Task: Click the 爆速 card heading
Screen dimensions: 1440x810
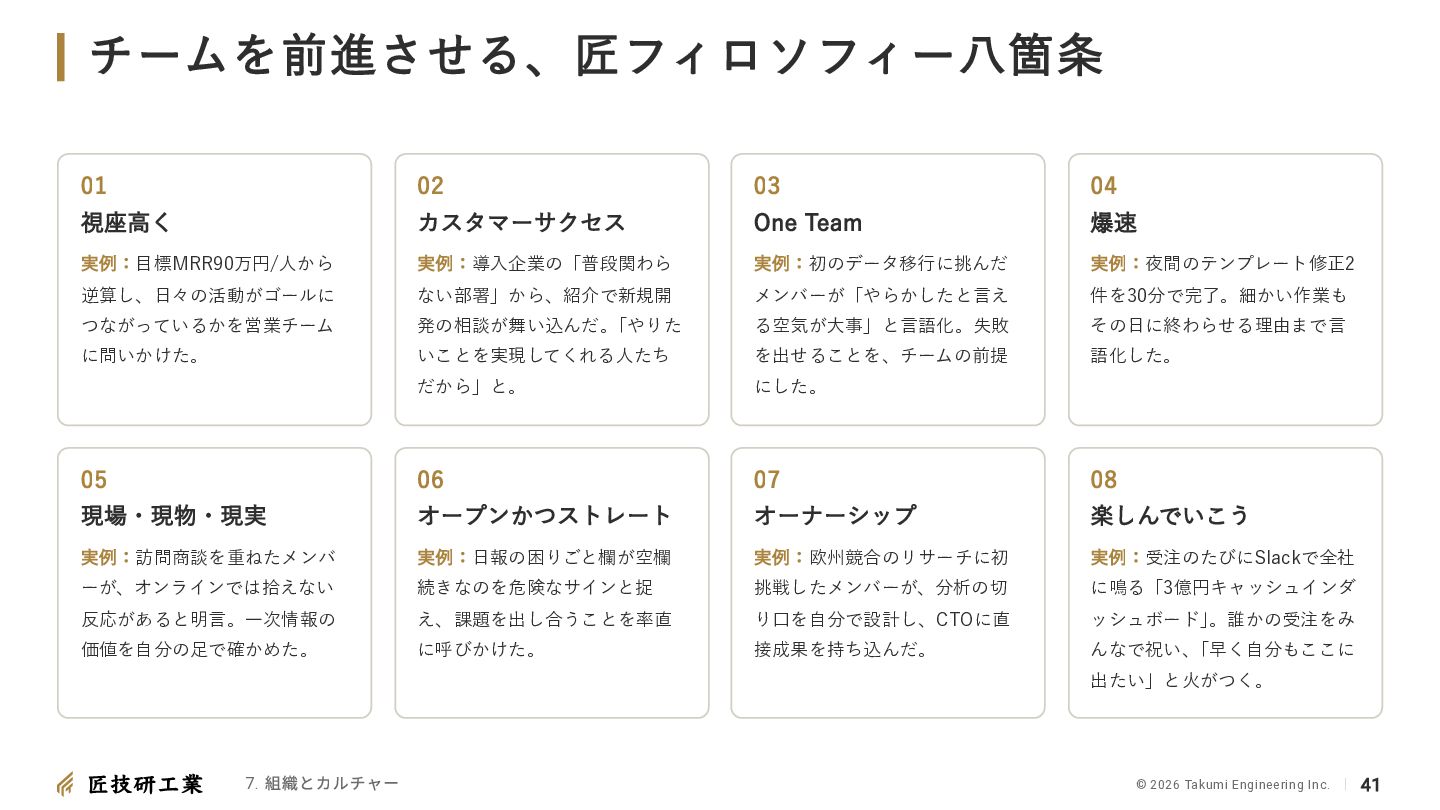Action: [x=1114, y=222]
